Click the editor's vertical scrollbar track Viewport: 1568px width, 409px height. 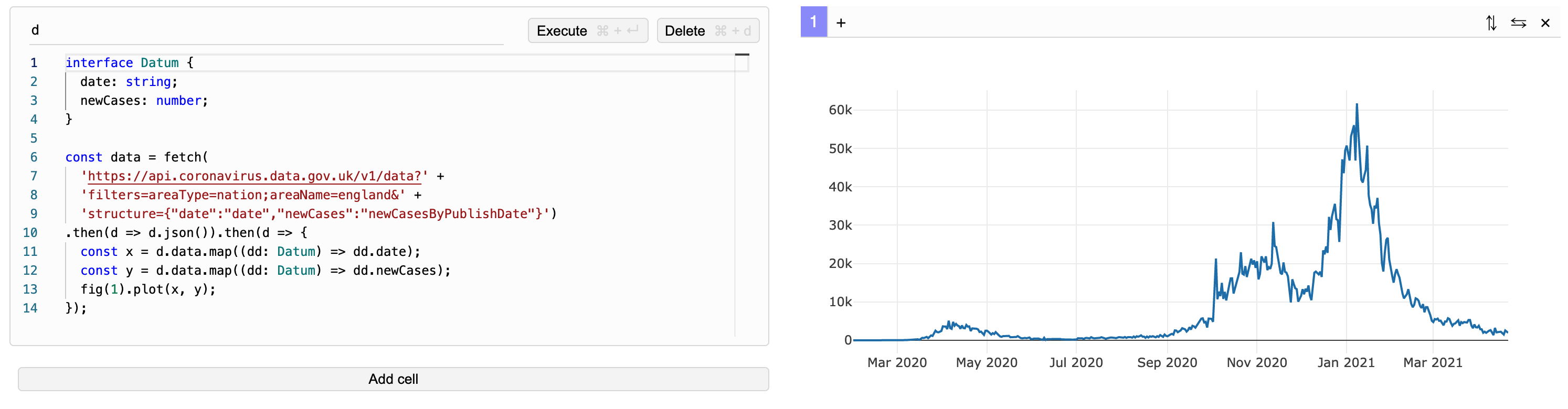coord(741,201)
